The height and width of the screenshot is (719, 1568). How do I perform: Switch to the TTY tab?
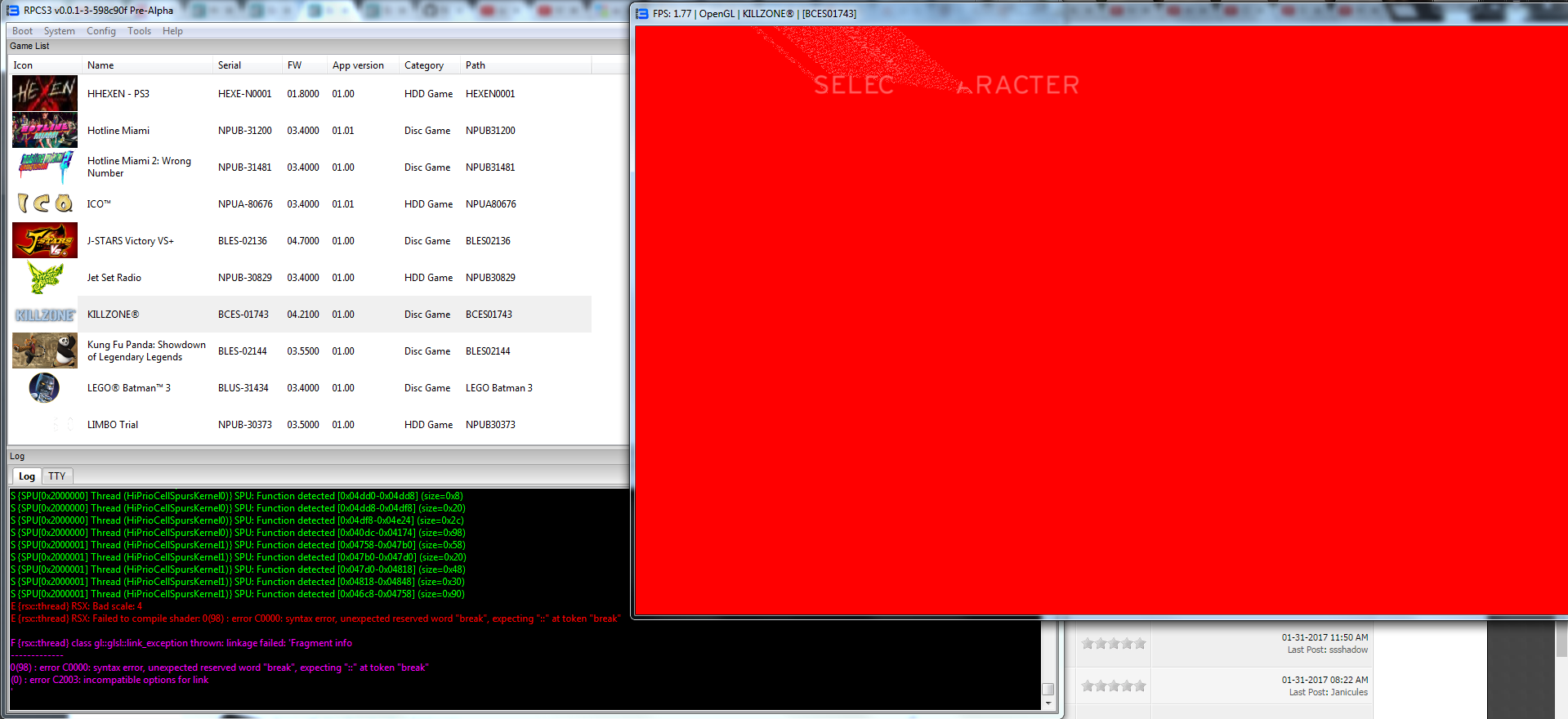pyautogui.click(x=56, y=476)
